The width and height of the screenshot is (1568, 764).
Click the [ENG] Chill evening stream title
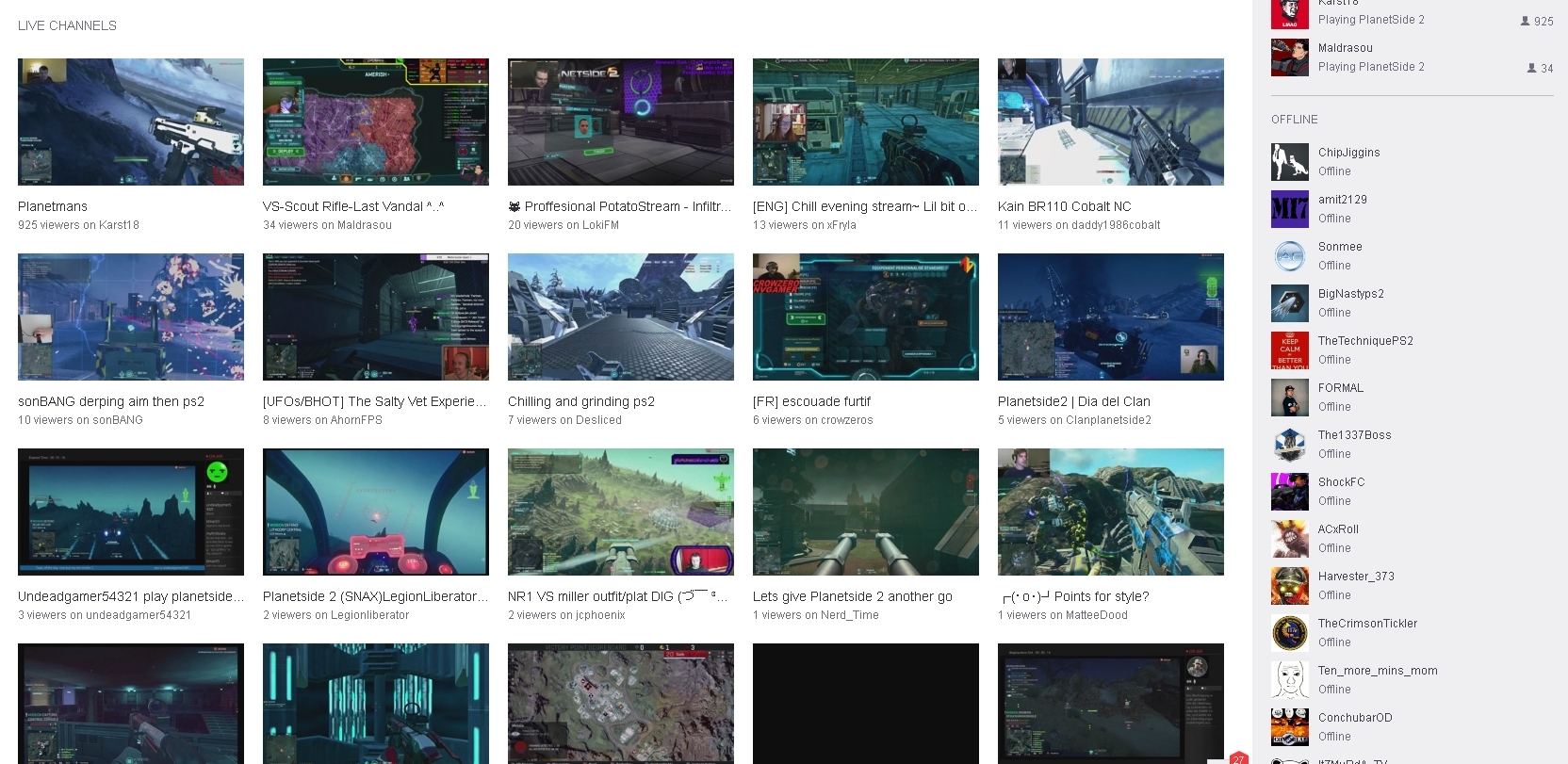click(865, 206)
